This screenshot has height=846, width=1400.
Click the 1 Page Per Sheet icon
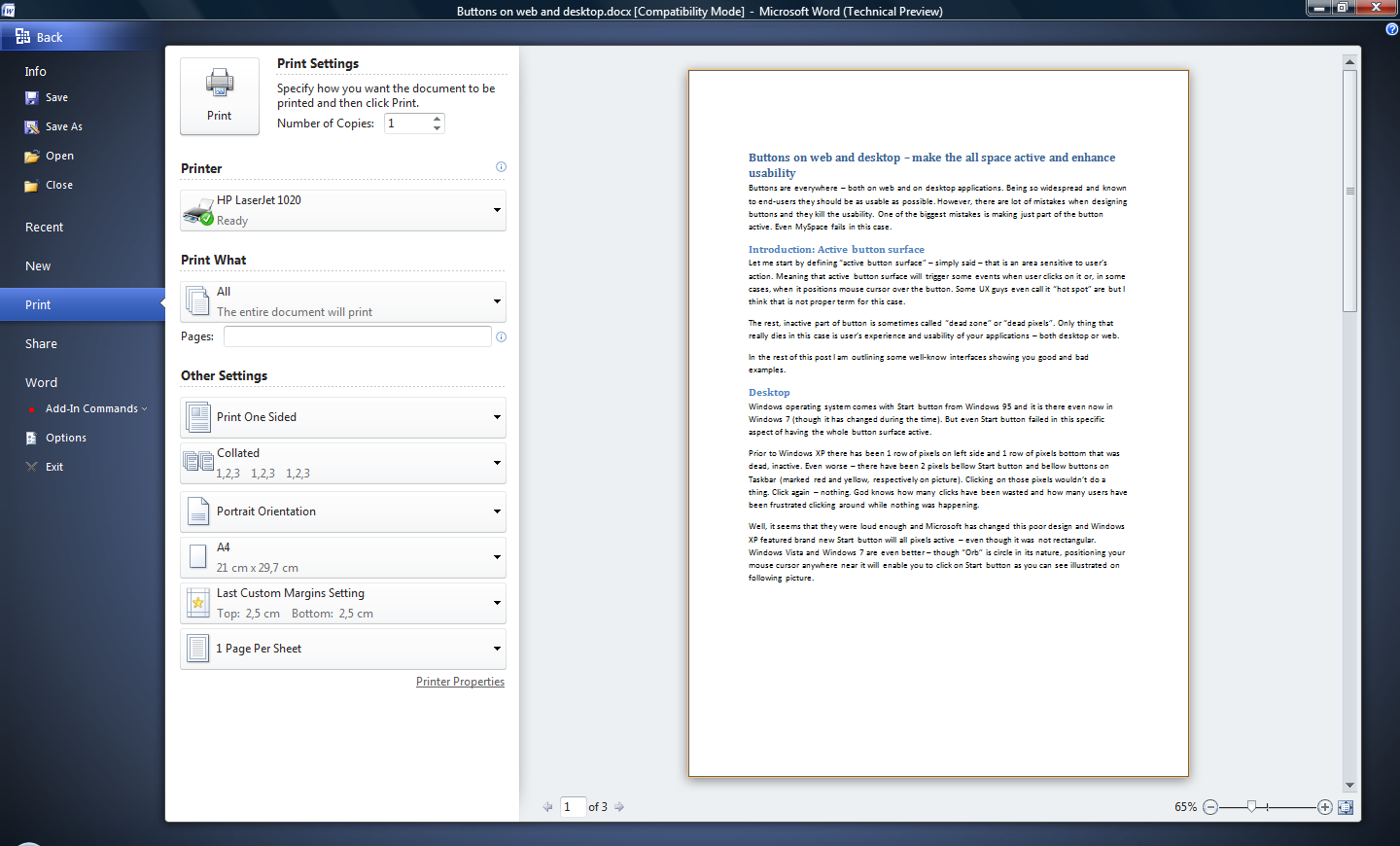tap(198, 649)
